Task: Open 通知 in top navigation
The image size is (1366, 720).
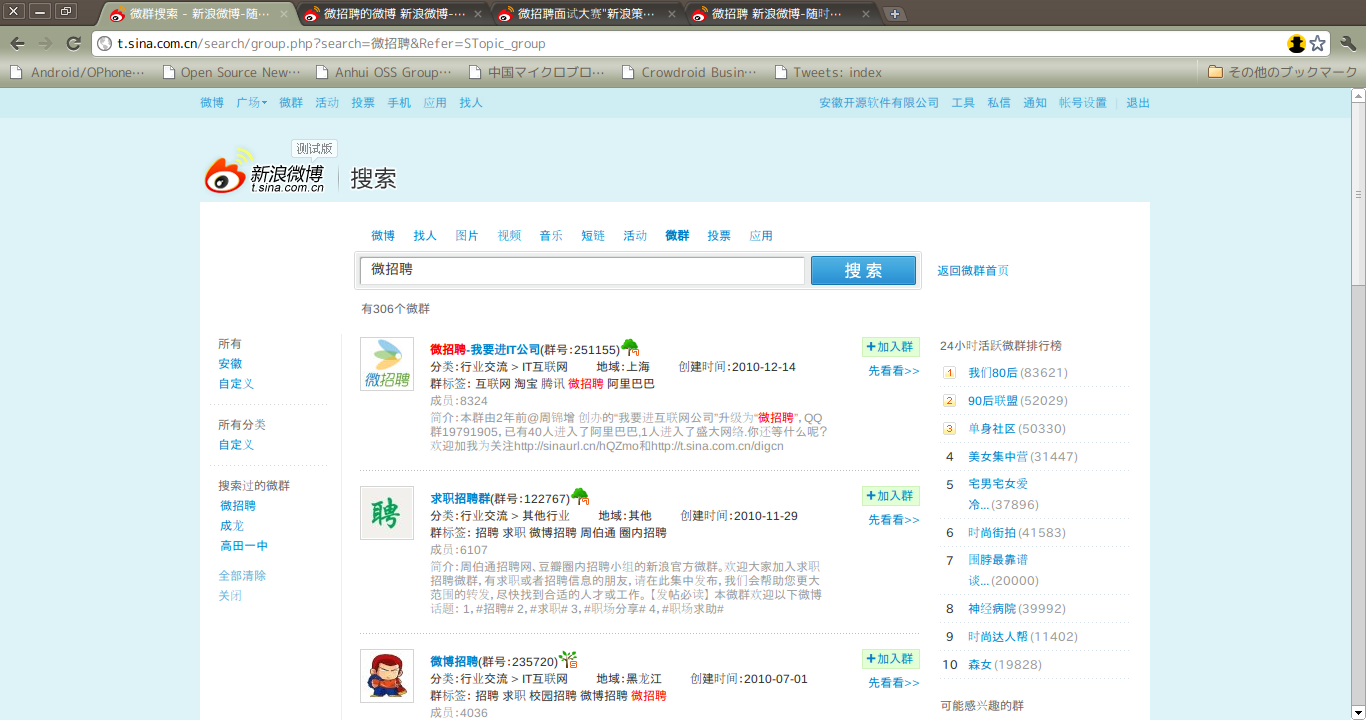Action: (x=1035, y=103)
